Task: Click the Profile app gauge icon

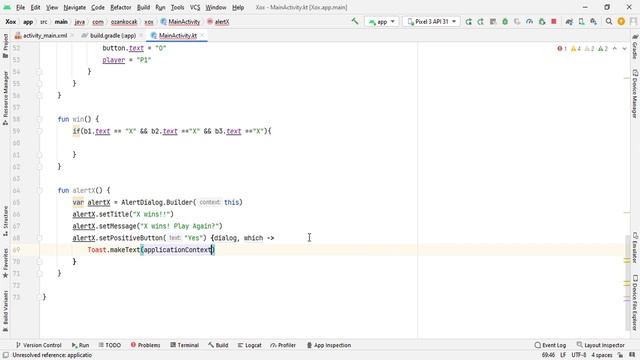Action: 529,22
